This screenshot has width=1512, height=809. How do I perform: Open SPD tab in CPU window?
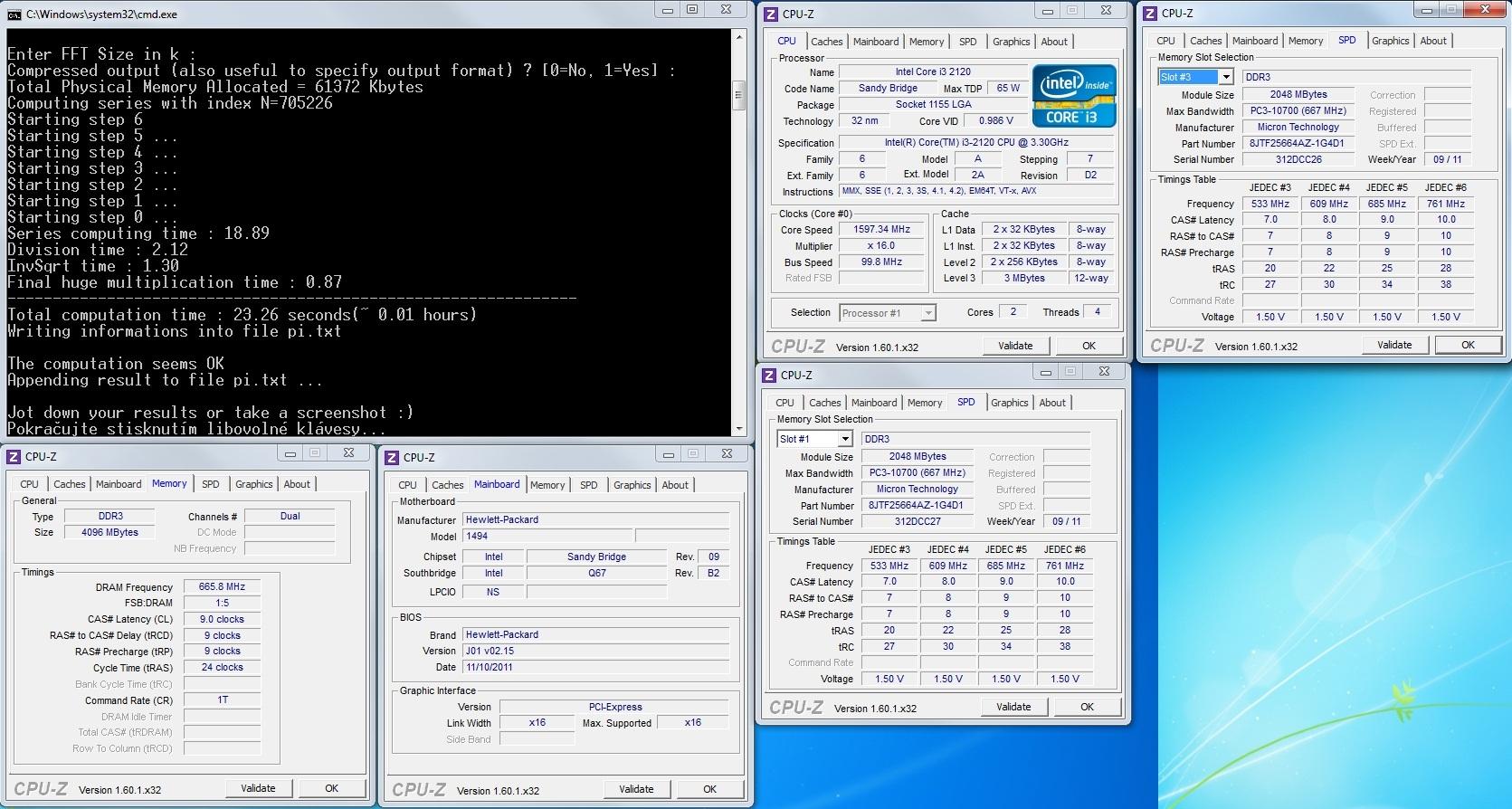click(x=967, y=42)
